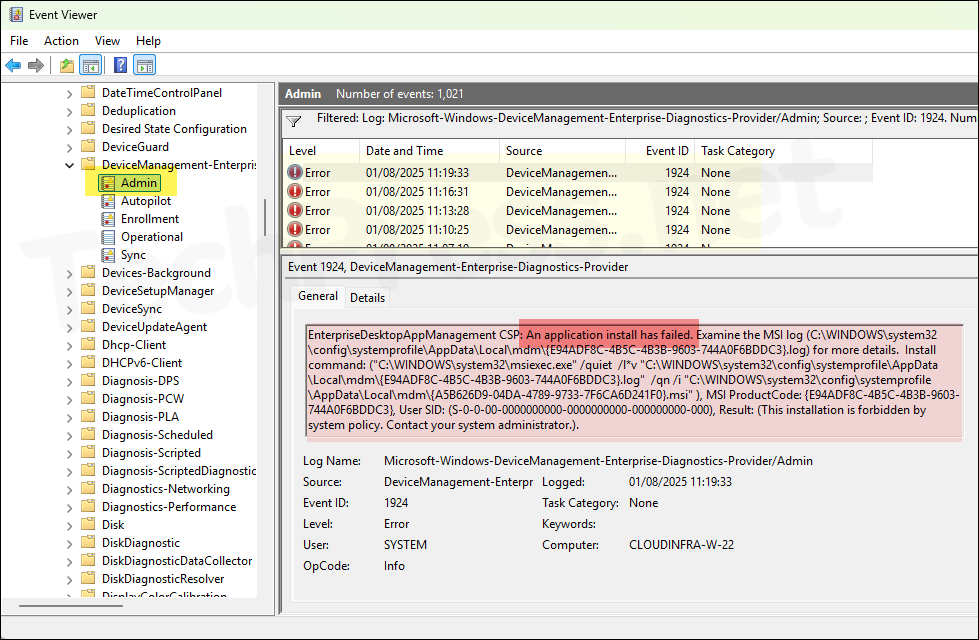The width and height of the screenshot is (979, 640).
Task: Click the Logged value 01/08/2025 11:19:33
Action: click(x=680, y=482)
